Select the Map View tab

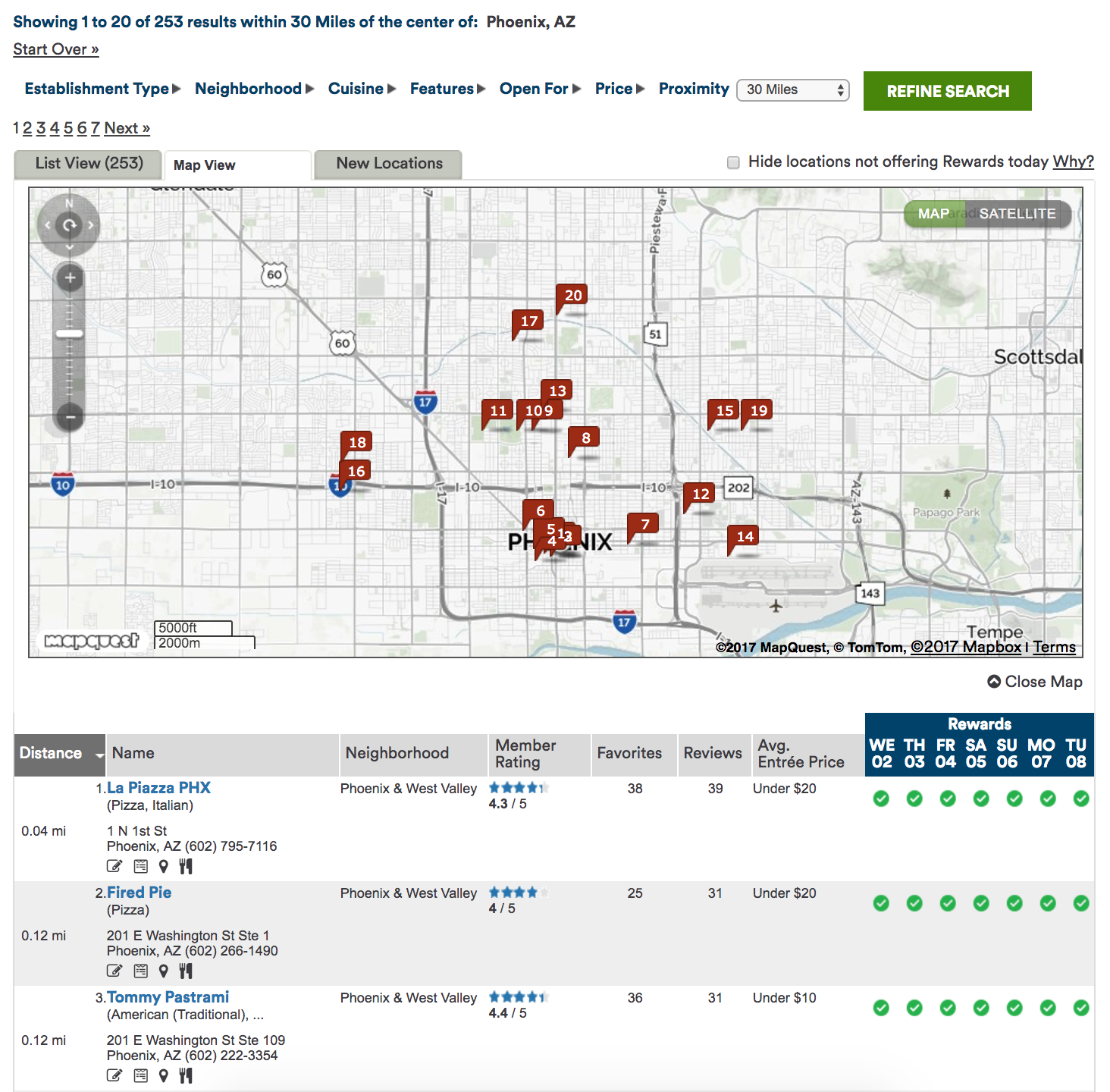(x=237, y=165)
